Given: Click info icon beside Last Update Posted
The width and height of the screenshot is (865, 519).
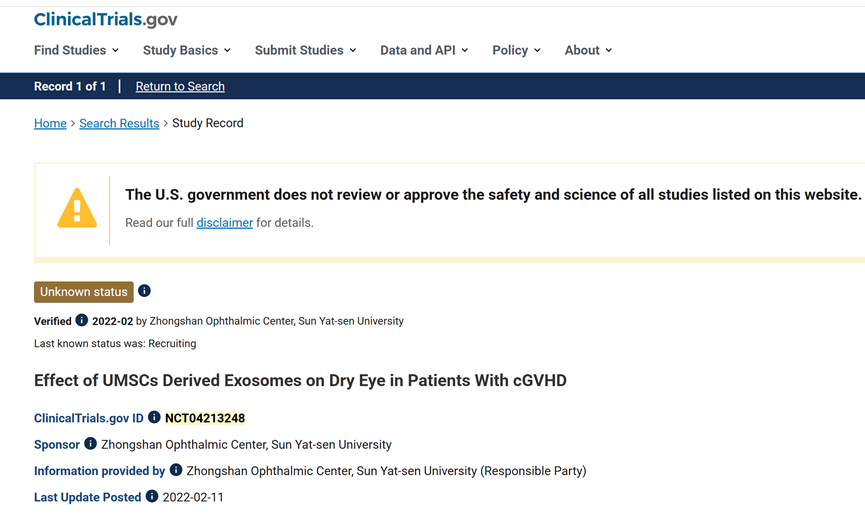Looking at the screenshot, I should tap(152, 497).
